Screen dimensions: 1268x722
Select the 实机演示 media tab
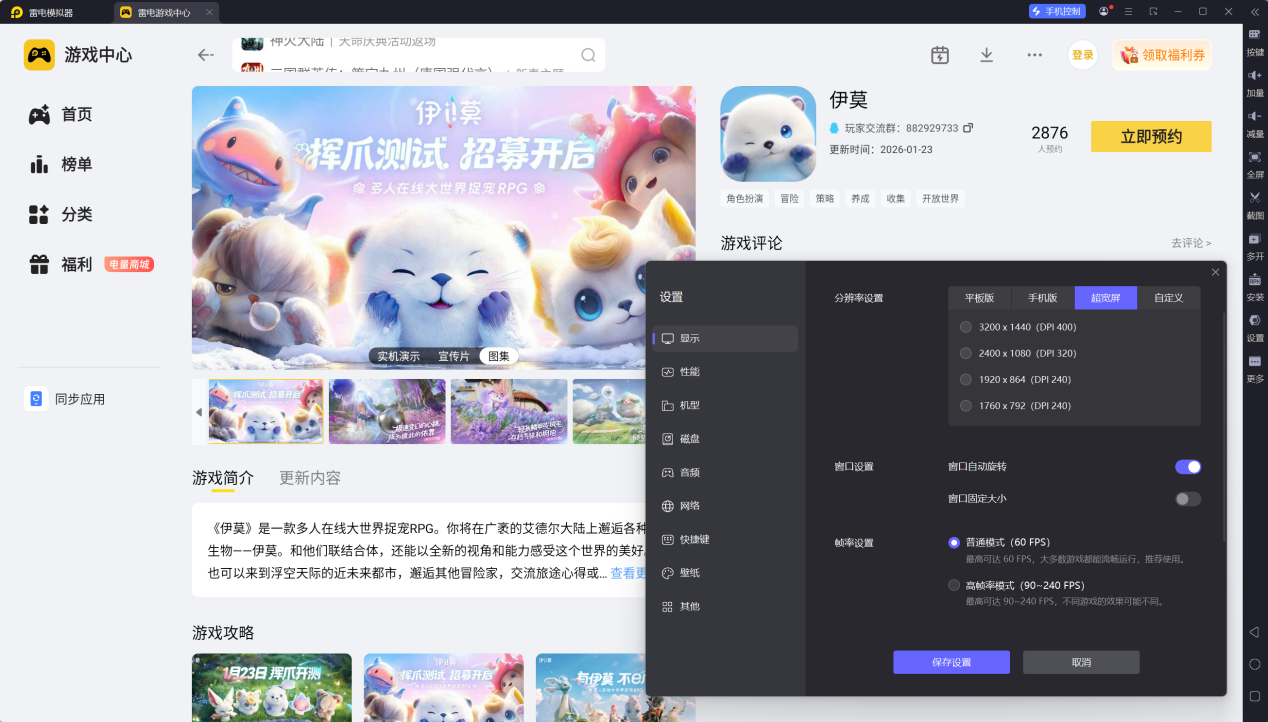pyautogui.click(x=398, y=356)
